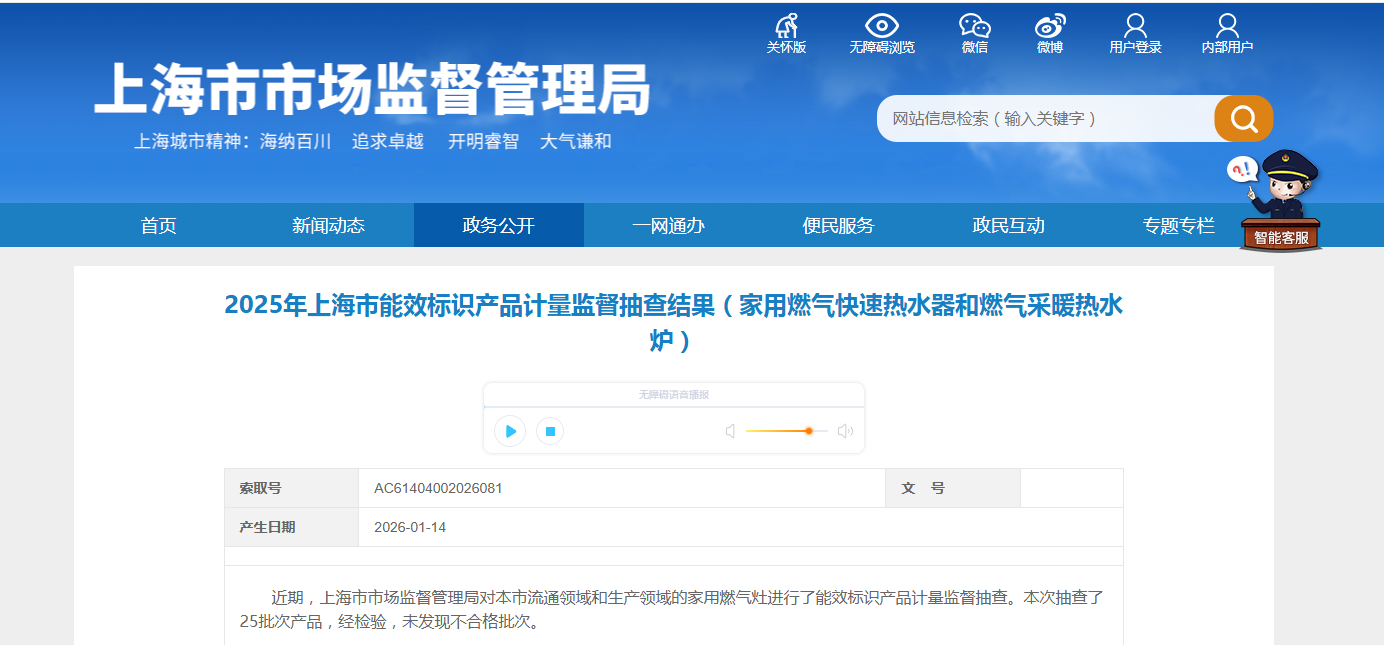Screen dimensions: 1384x645
Task: Open the 一网通办 navigation item
Action: click(668, 226)
